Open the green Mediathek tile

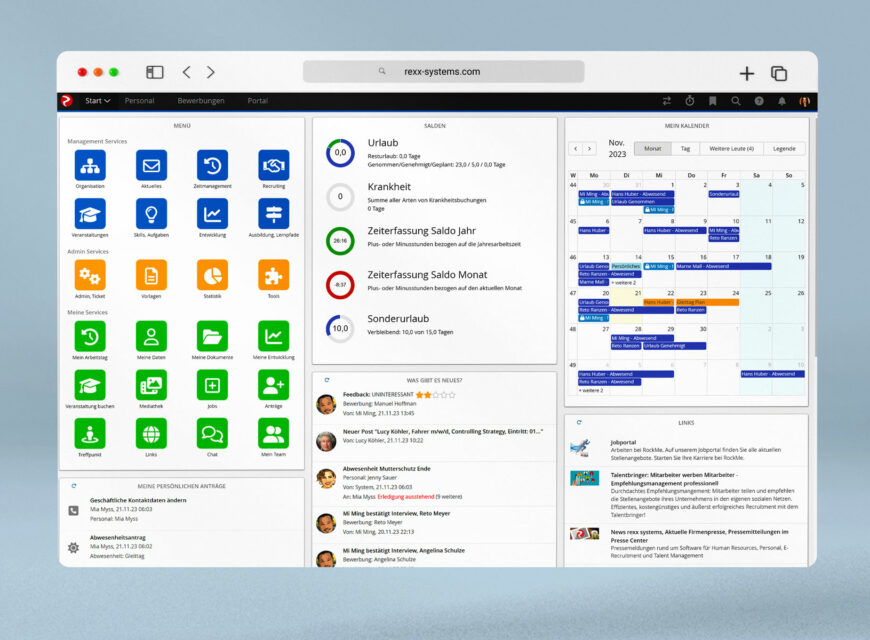click(151, 385)
